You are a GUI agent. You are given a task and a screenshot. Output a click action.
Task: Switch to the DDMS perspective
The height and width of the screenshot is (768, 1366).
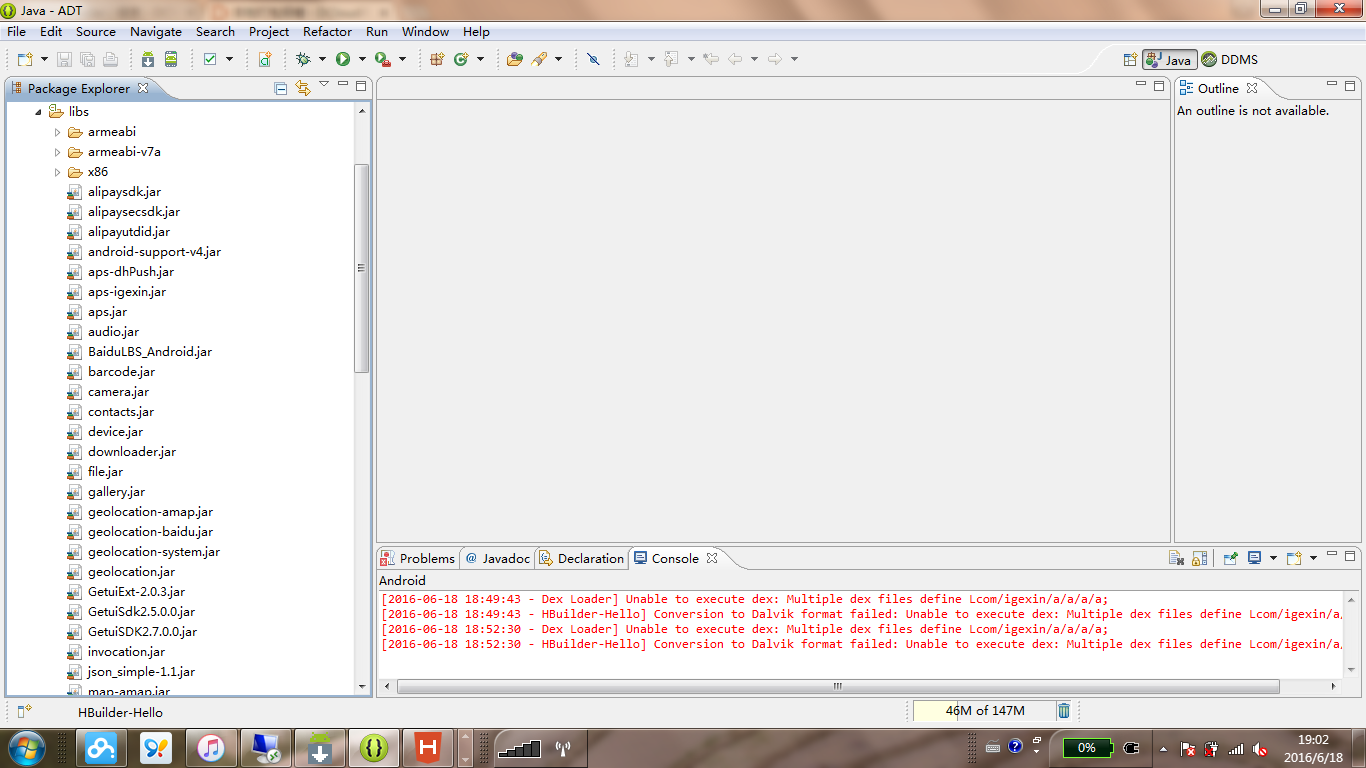click(1230, 60)
